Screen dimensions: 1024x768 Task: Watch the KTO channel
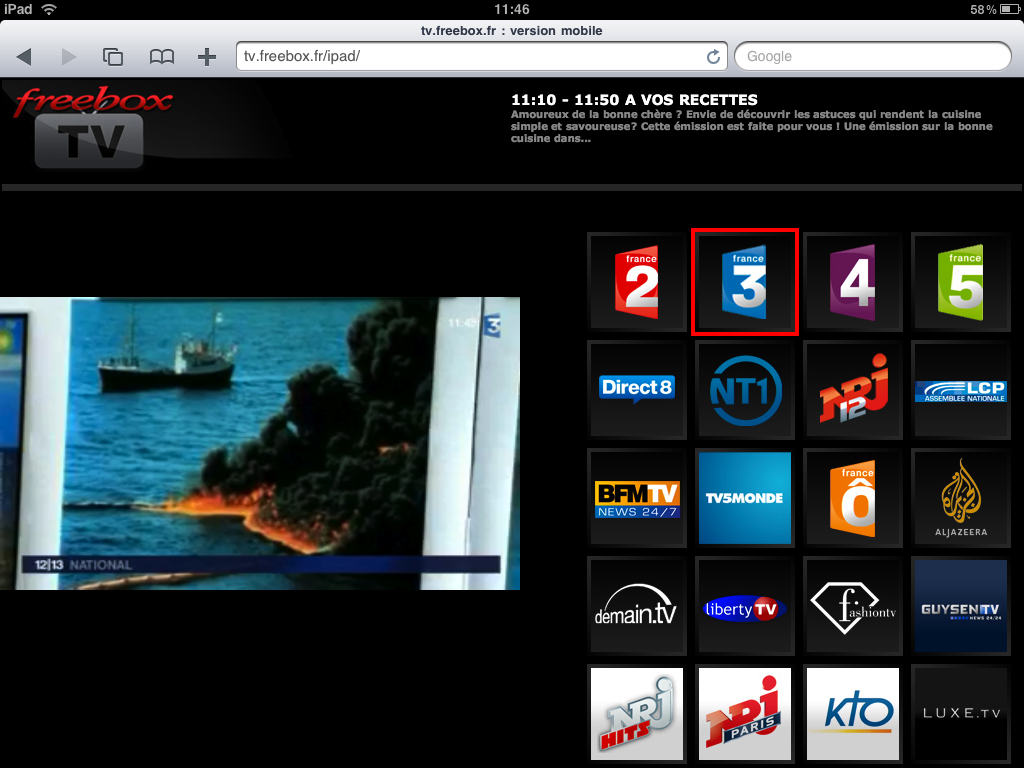pos(853,714)
